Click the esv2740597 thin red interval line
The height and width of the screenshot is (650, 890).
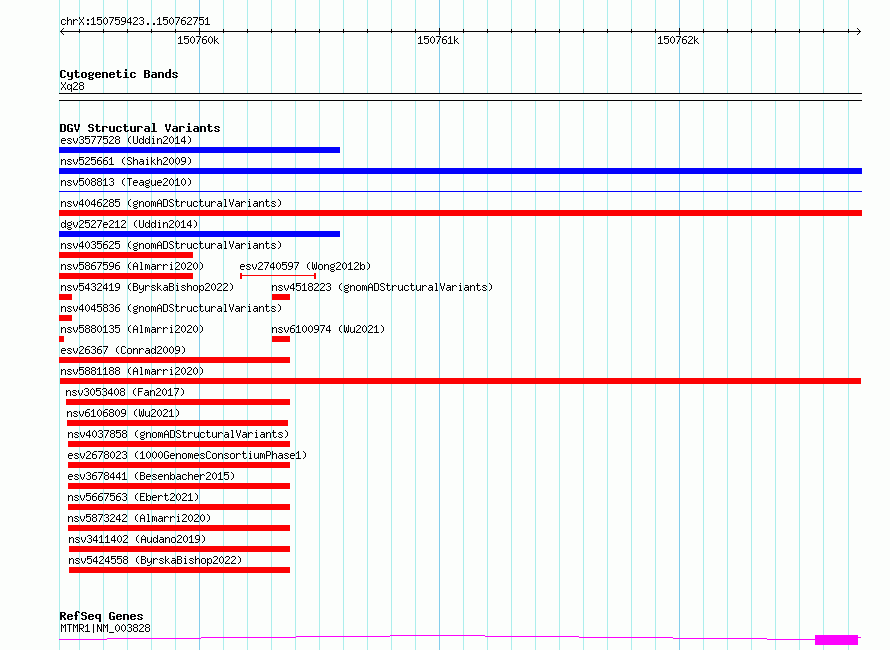[278, 276]
